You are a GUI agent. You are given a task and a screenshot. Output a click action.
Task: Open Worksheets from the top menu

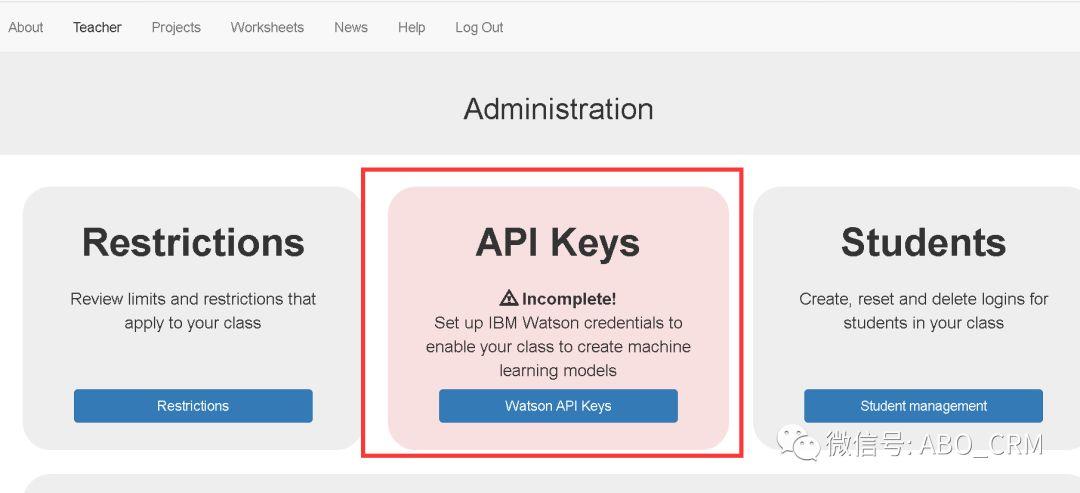pos(267,28)
